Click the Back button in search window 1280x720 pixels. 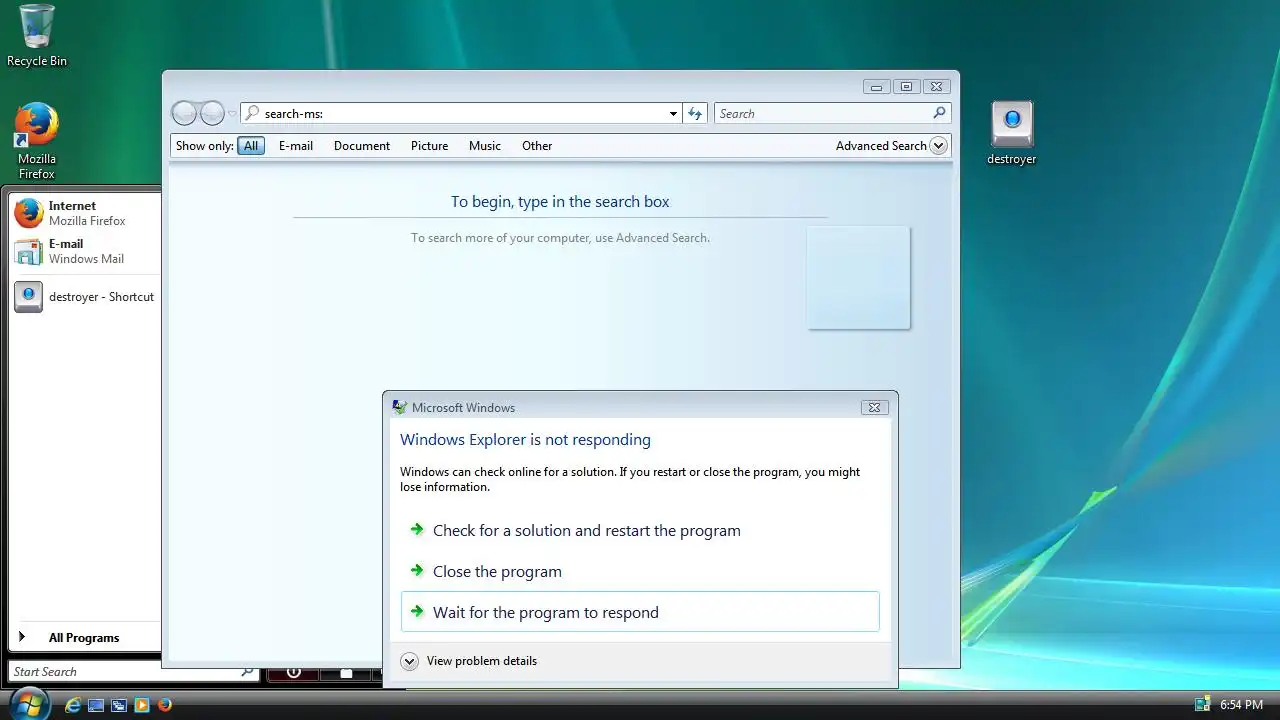[x=184, y=113]
